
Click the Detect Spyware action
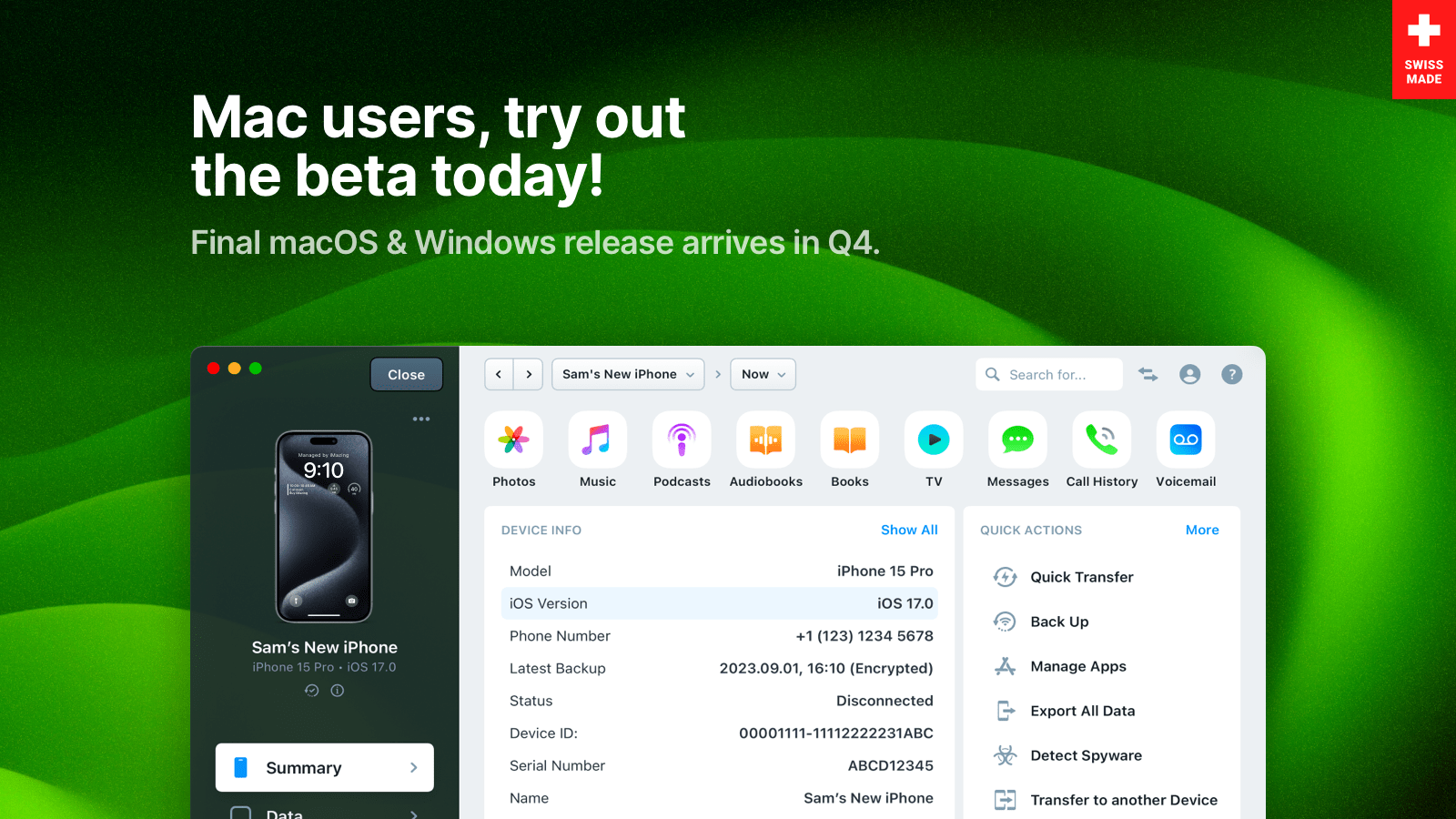(1085, 755)
